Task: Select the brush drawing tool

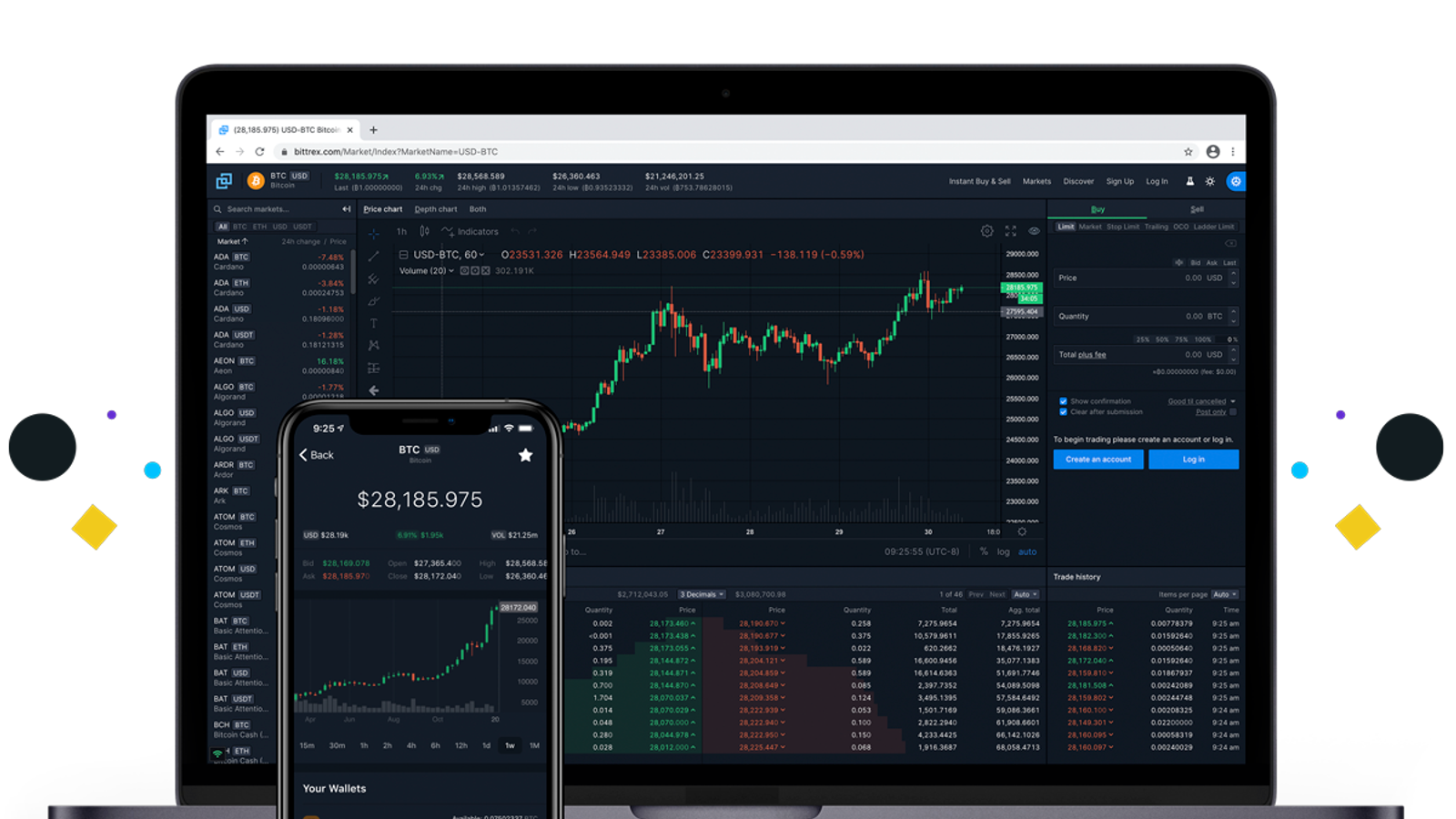Action: pyautogui.click(x=373, y=301)
